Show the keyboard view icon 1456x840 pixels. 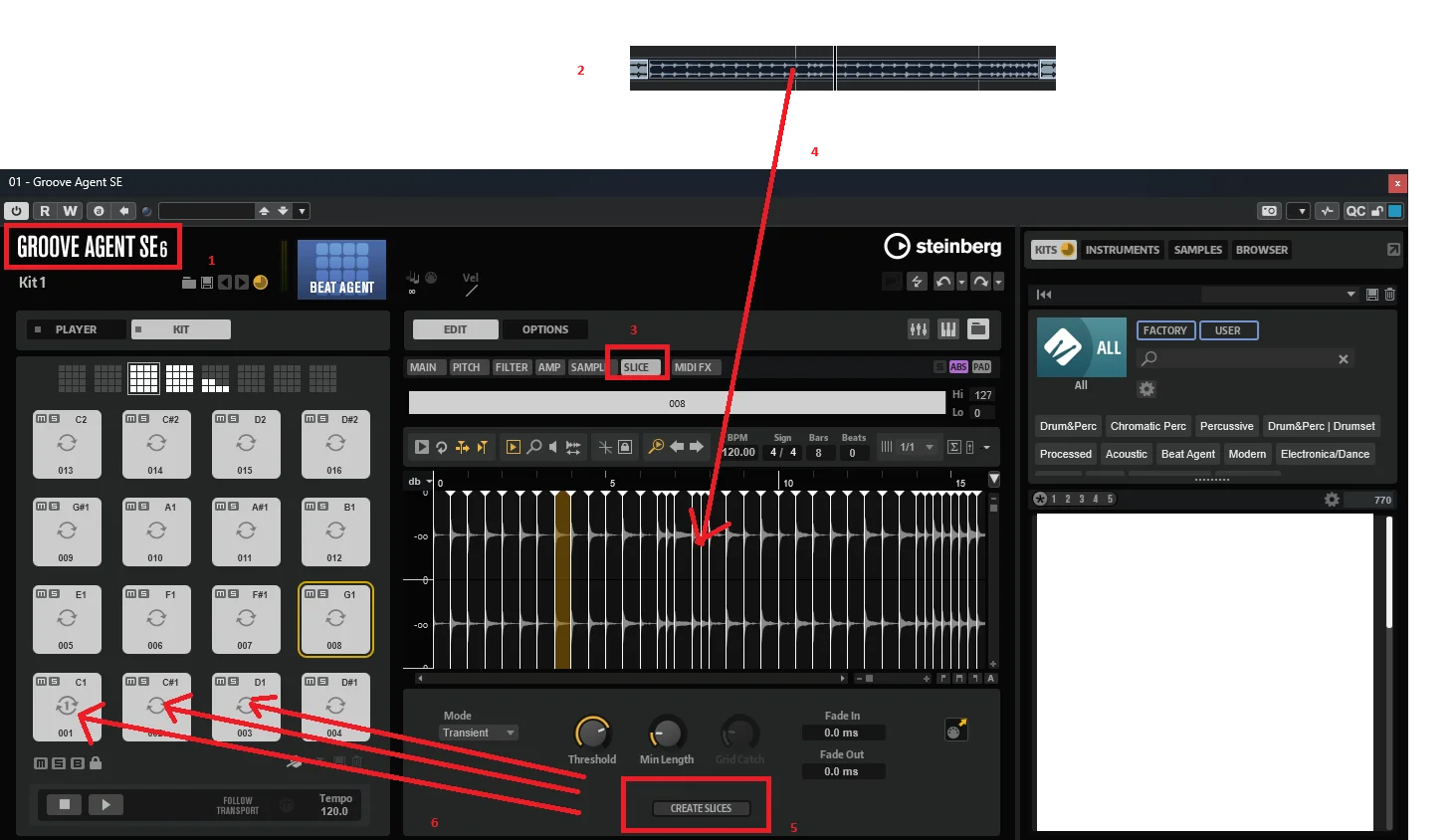pyautogui.click(x=948, y=329)
